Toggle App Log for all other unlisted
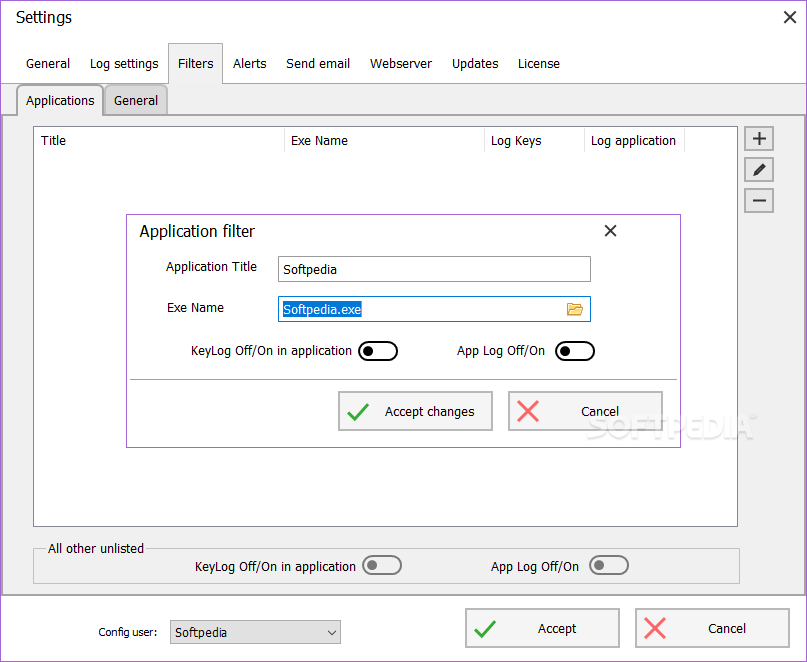This screenshot has height=662, width=807. pyautogui.click(x=609, y=565)
